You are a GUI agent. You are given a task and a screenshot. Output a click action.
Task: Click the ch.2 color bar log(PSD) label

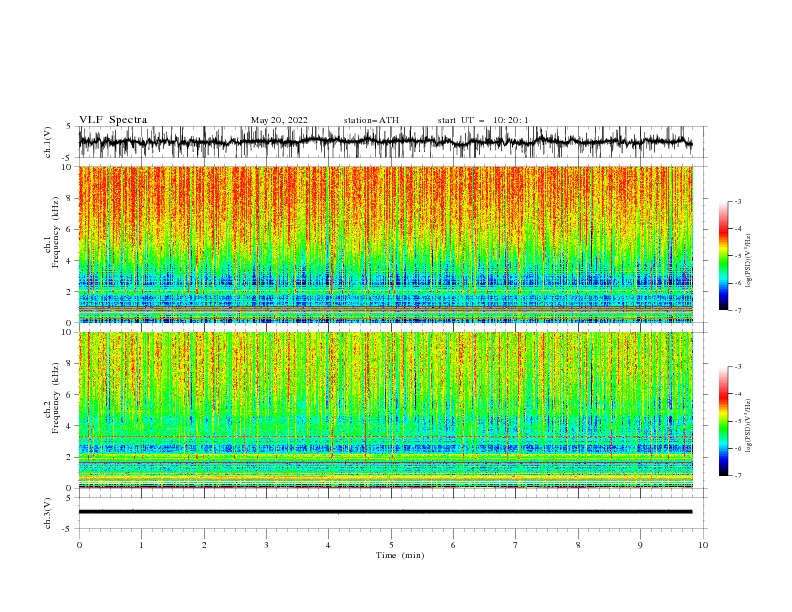pyautogui.click(x=748, y=426)
